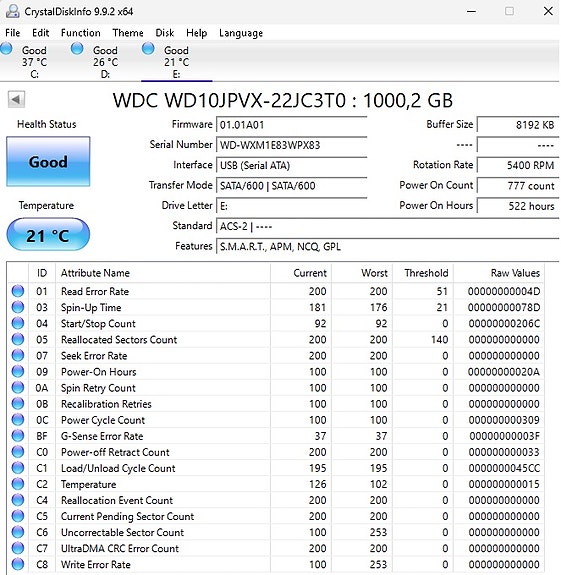Viewport: 561px width, 575px height.
Task: Click status orb for Recalibration Retries
Action: click(18, 404)
